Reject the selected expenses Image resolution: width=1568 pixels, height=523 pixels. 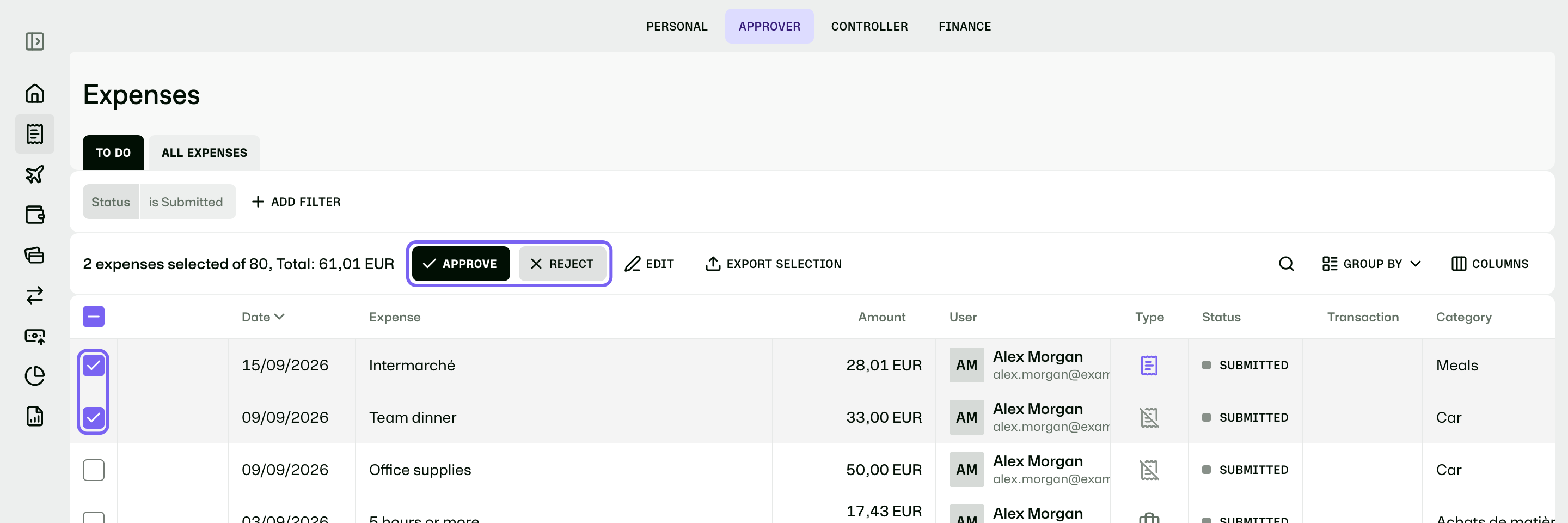[562, 264]
